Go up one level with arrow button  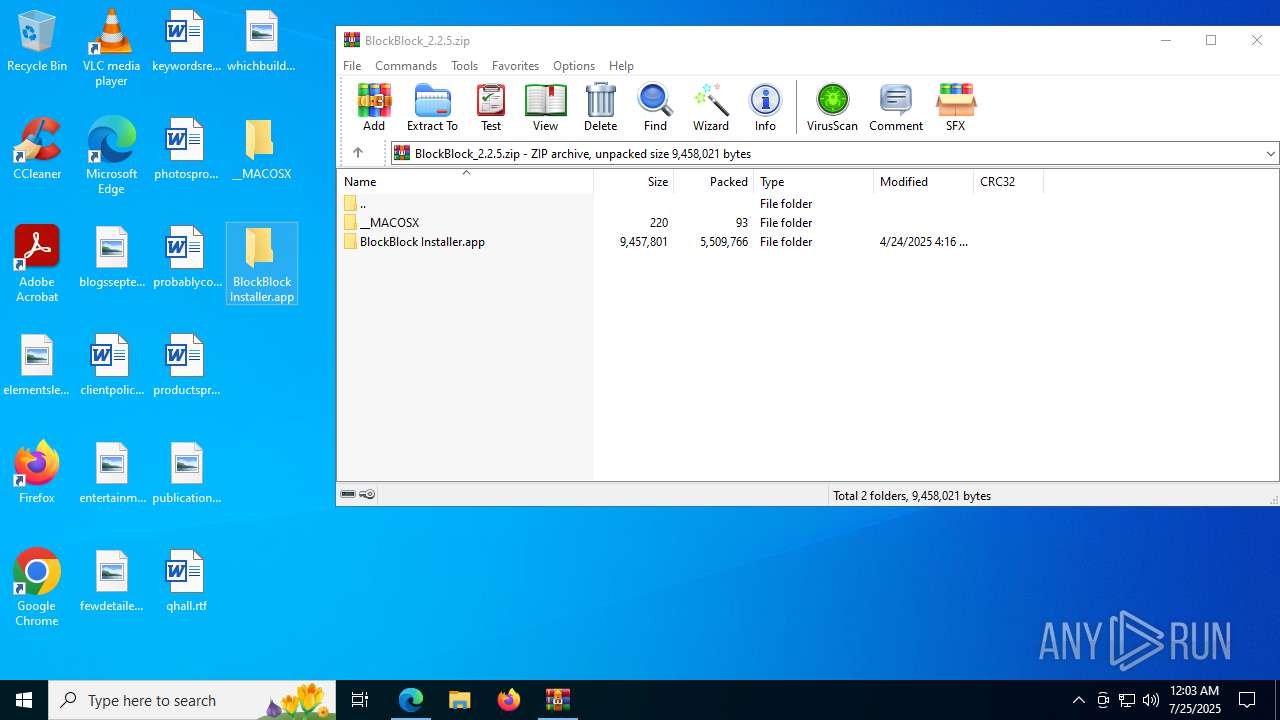(358, 153)
